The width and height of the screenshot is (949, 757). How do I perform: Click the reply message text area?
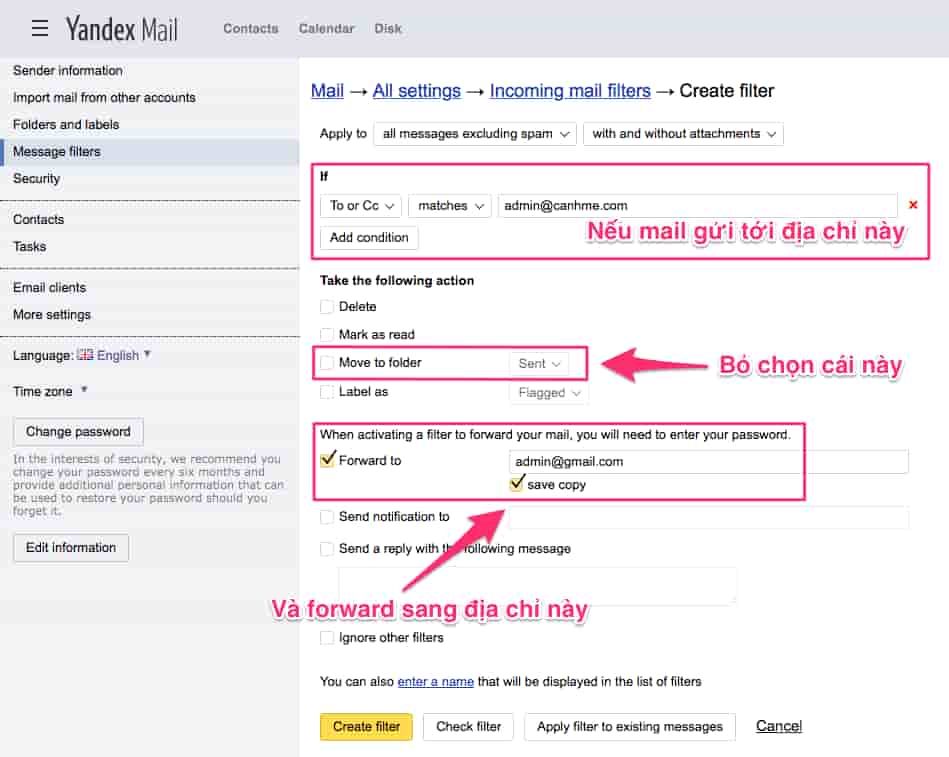pos(537,585)
